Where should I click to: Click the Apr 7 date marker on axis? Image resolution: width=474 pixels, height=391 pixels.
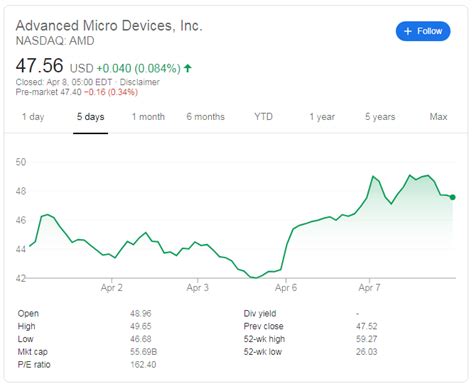369,287
